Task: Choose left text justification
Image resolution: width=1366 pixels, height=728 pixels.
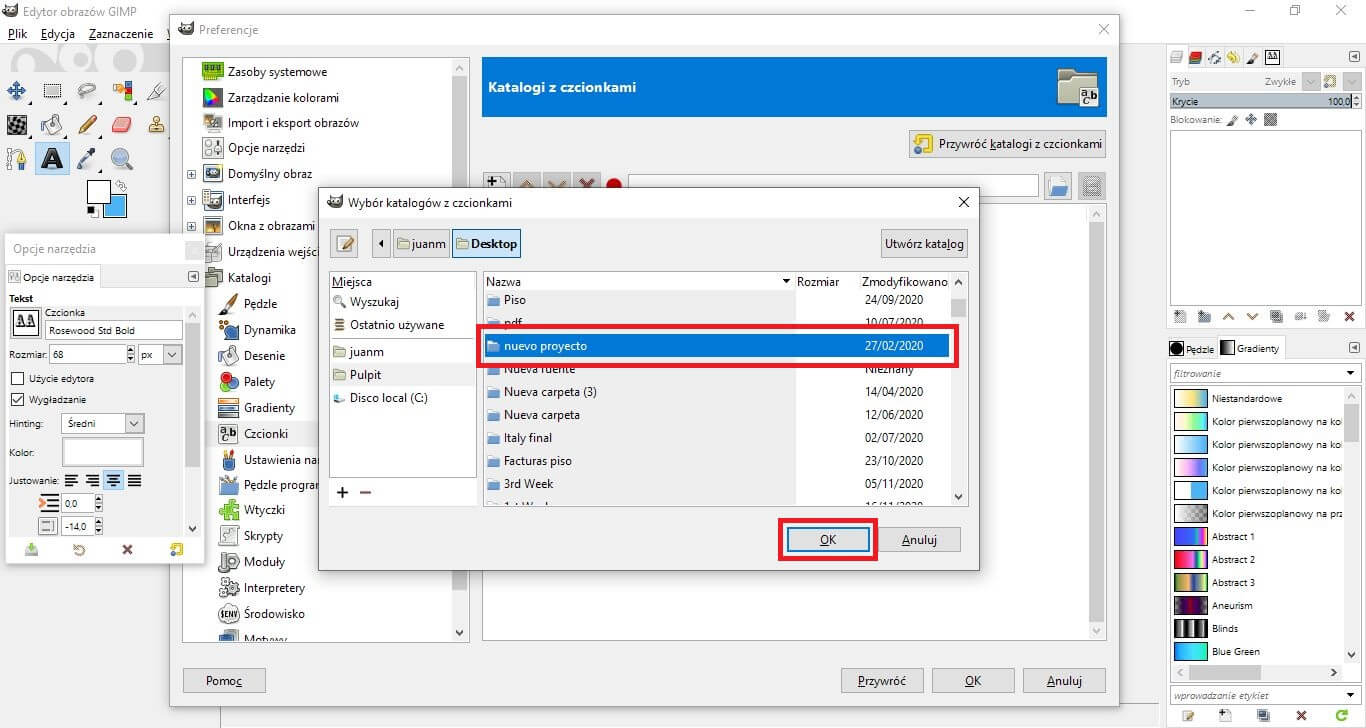Action: (x=71, y=481)
